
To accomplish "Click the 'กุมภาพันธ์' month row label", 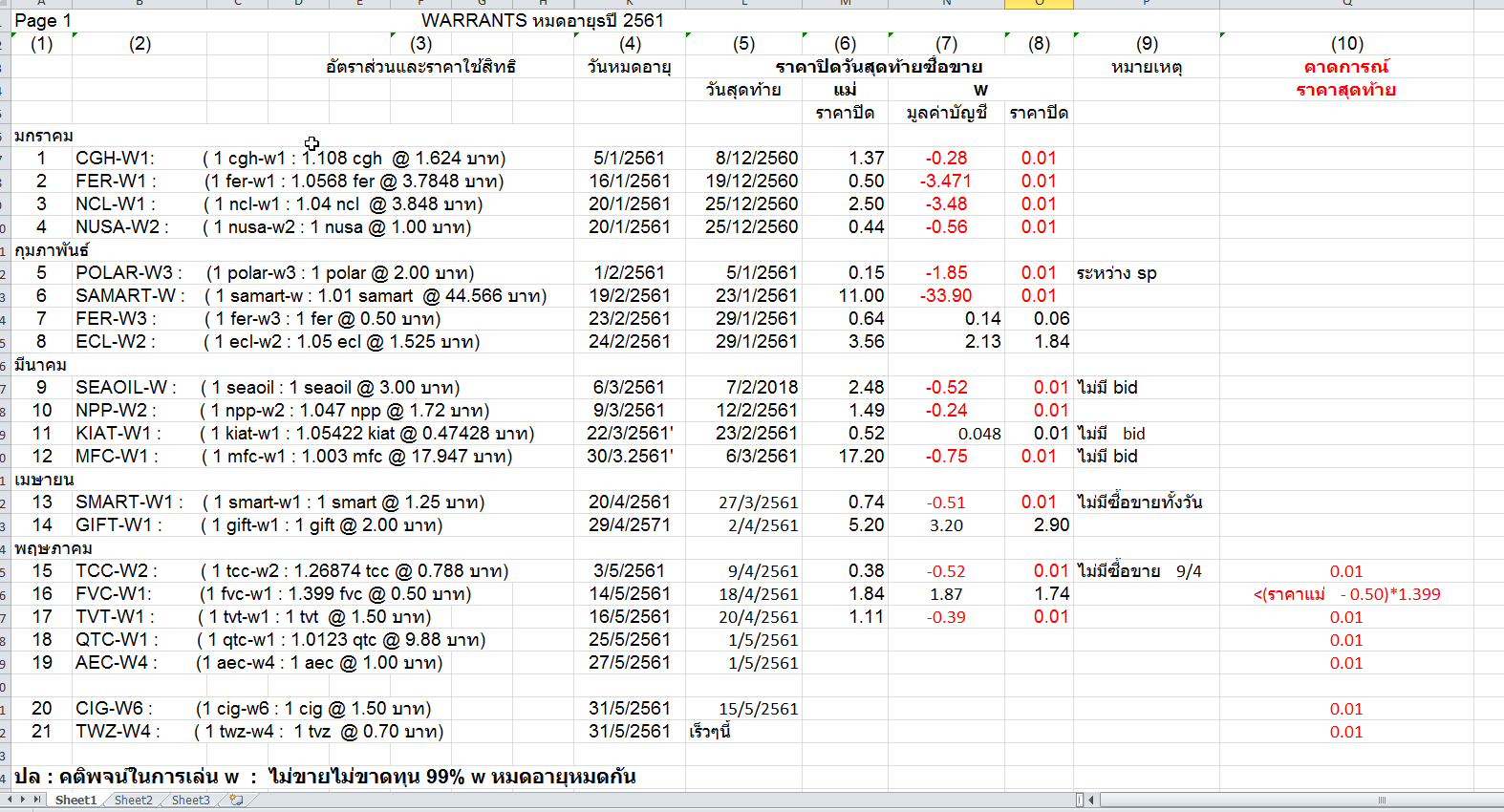I will [52, 249].
